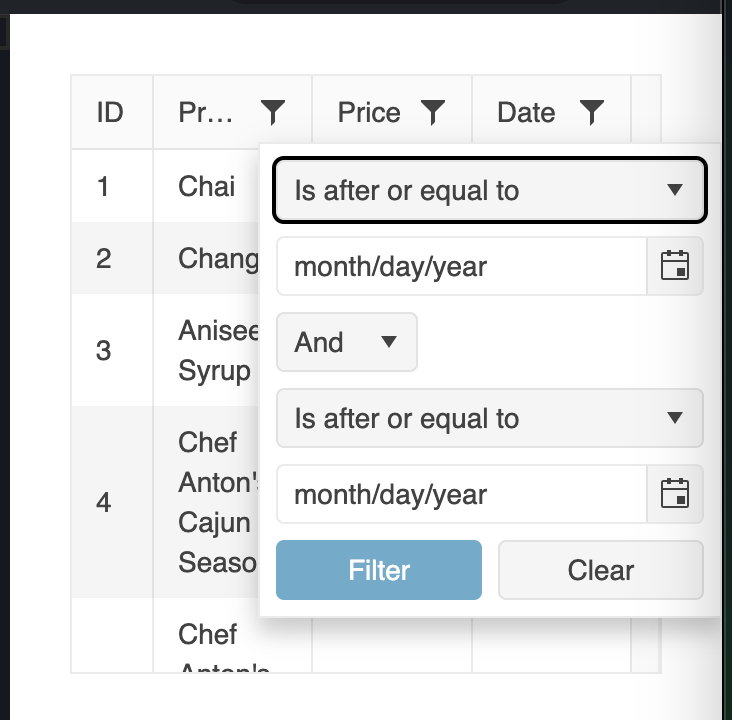Open the Product Name column filter icon

pyautogui.click(x=272, y=112)
